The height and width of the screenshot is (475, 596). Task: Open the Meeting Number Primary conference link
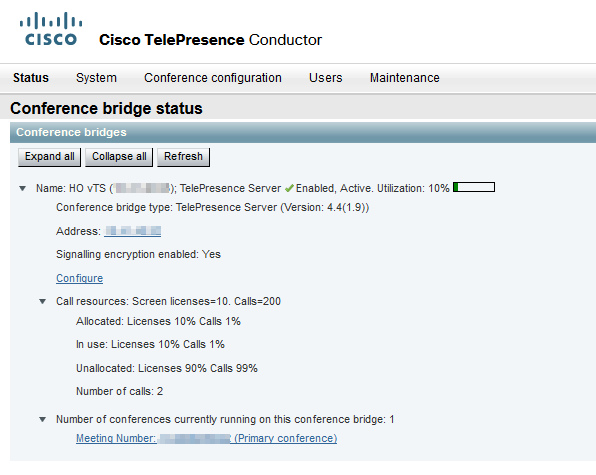(x=206, y=438)
